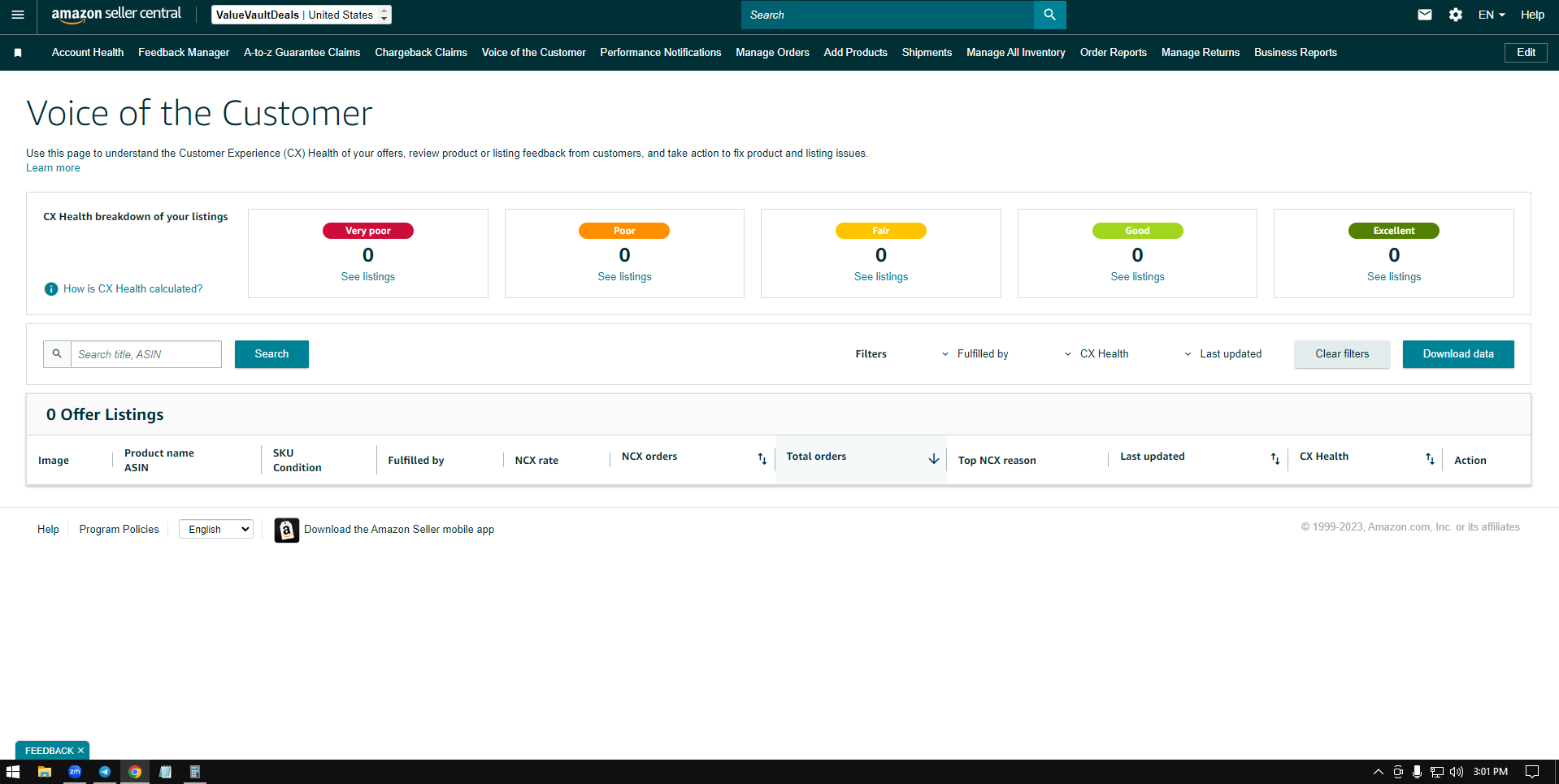Sort by CX Health column arrows
The image size is (1559, 784).
click(1429, 459)
